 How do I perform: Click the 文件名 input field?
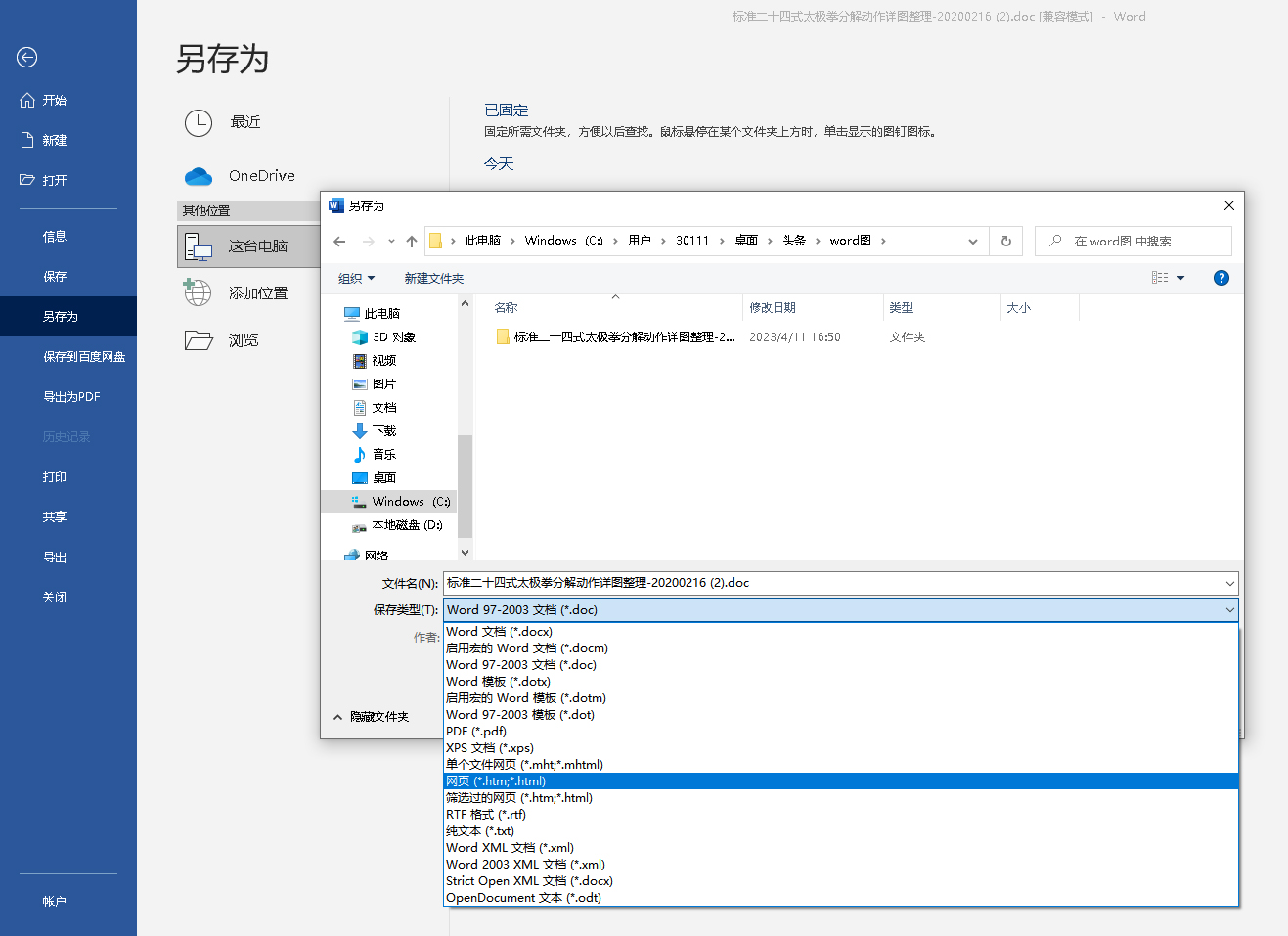click(841, 583)
